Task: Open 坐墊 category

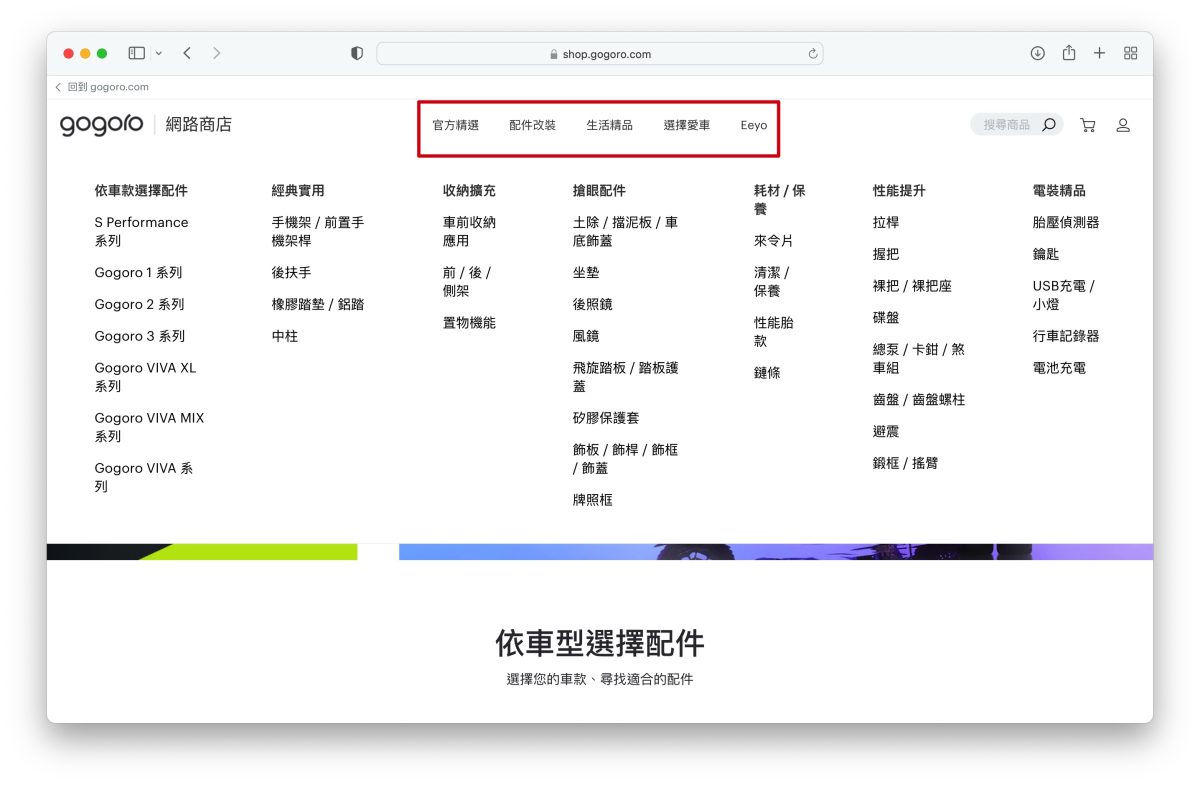Action: 586,272
